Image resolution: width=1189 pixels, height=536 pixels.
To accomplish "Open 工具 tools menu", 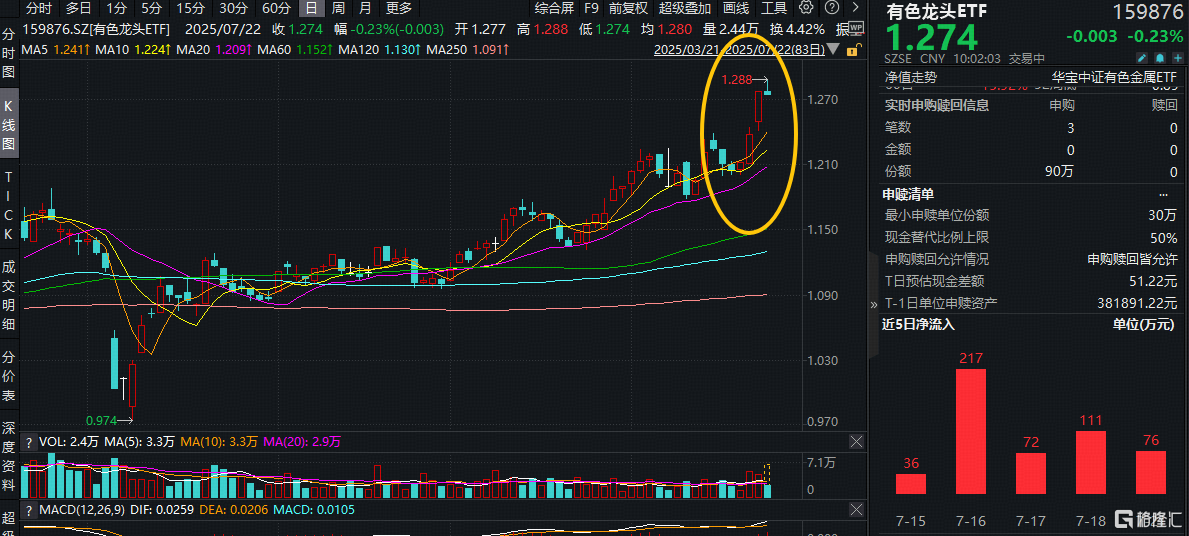I will [x=774, y=8].
